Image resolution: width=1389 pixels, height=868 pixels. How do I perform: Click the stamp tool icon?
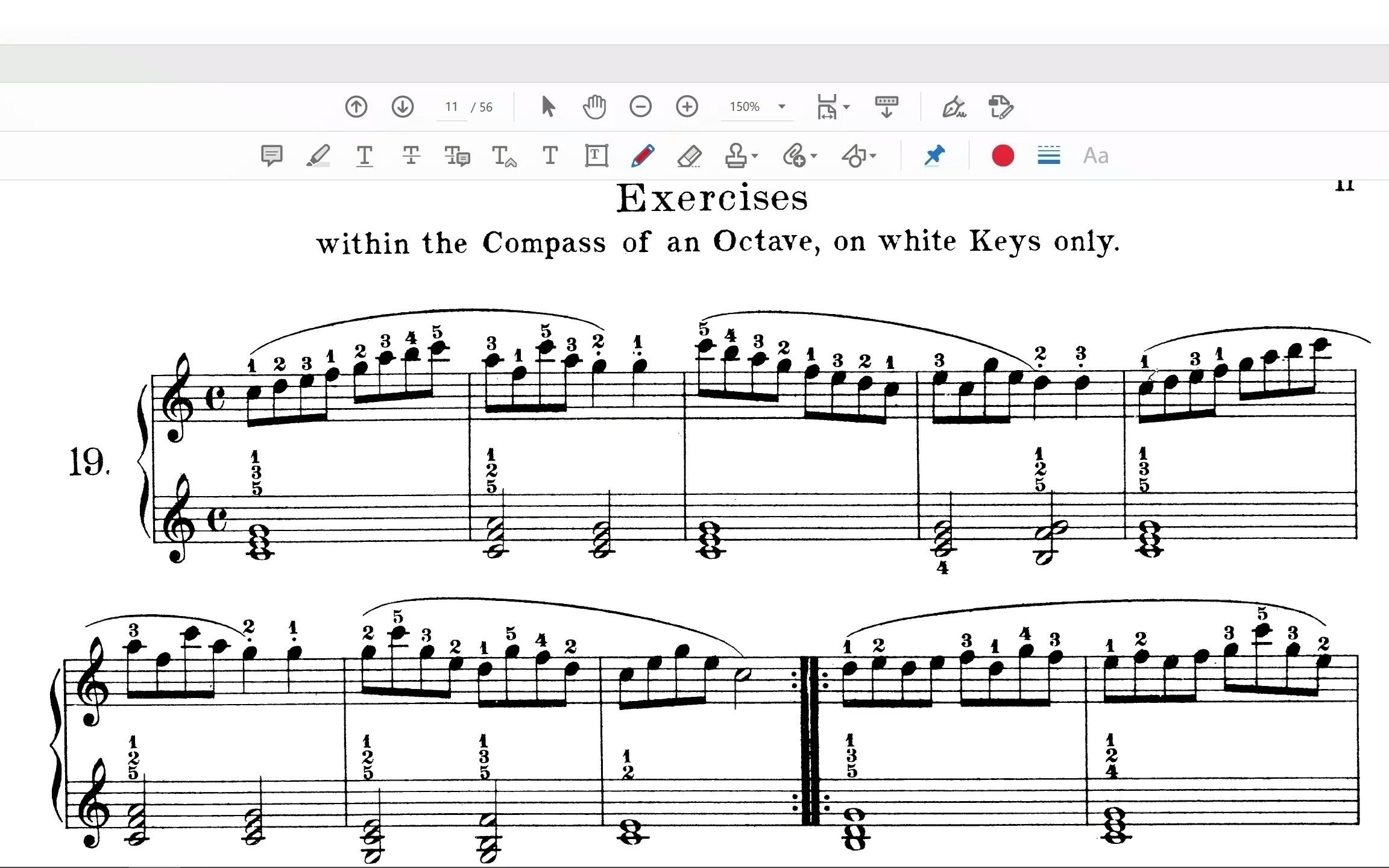click(x=735, y=156)
